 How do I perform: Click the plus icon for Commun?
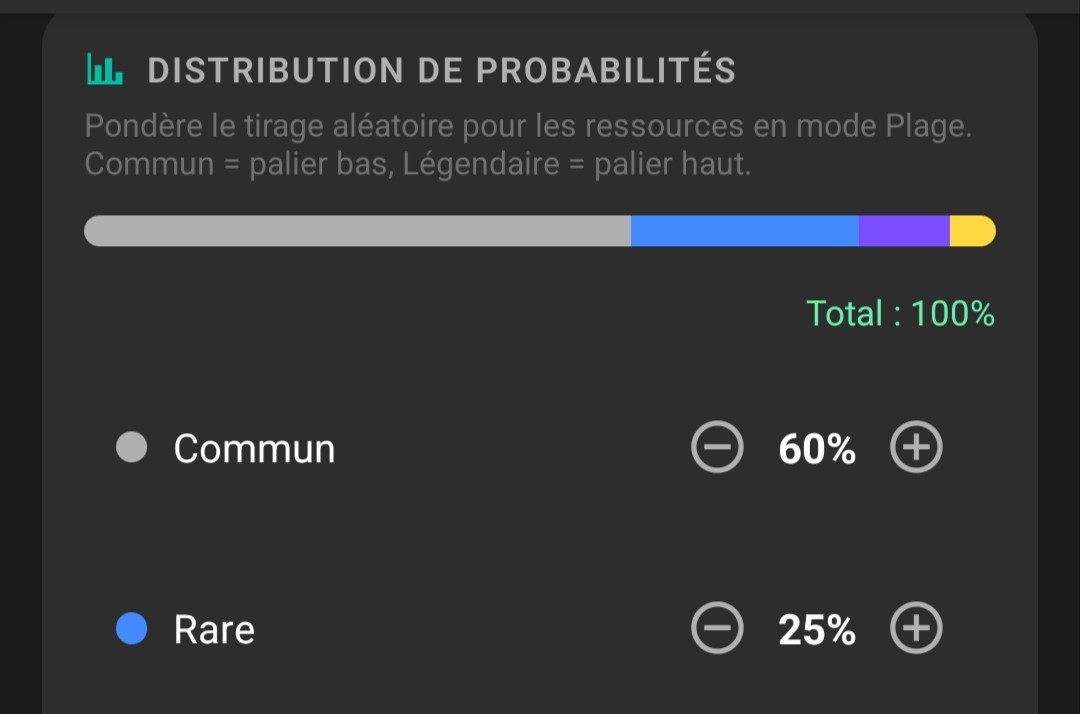(915, 447)
